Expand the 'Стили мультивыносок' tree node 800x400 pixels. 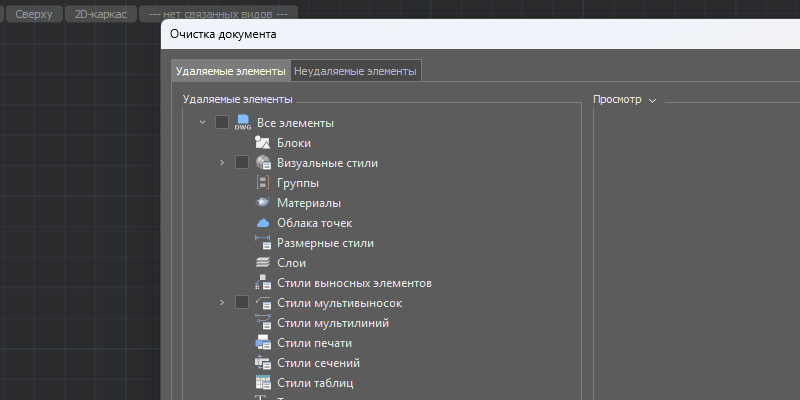(x=222, y=303)
